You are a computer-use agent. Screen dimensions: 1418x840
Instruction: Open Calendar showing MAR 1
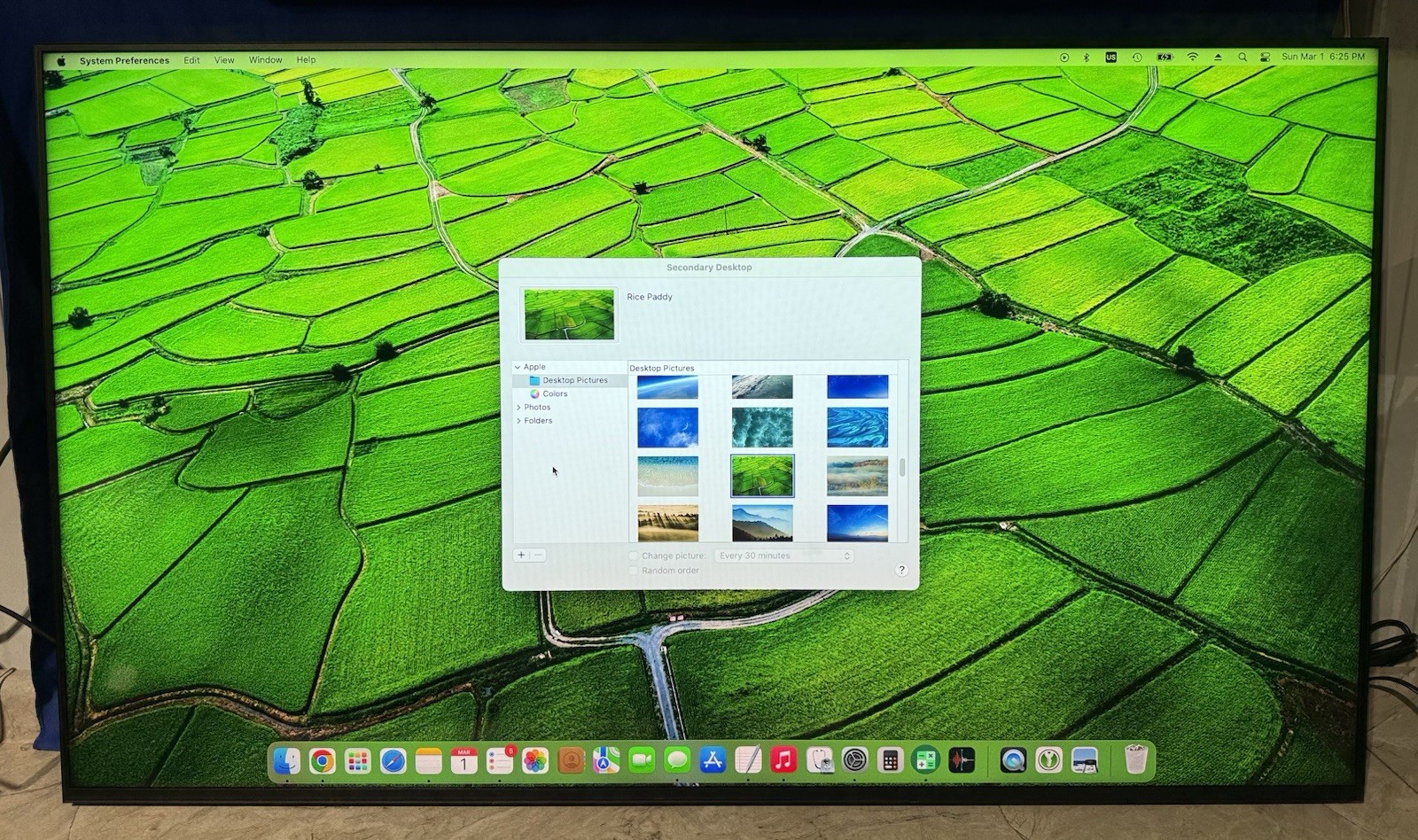pyautogui.click(x=464, y=760)
